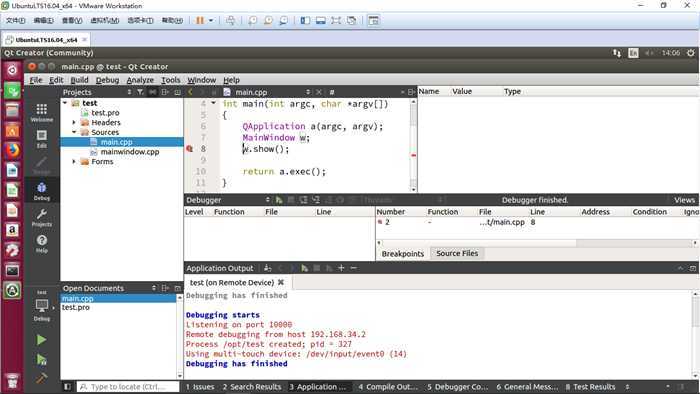Open the 6 General Messages pane

click(x=527, y=387)
